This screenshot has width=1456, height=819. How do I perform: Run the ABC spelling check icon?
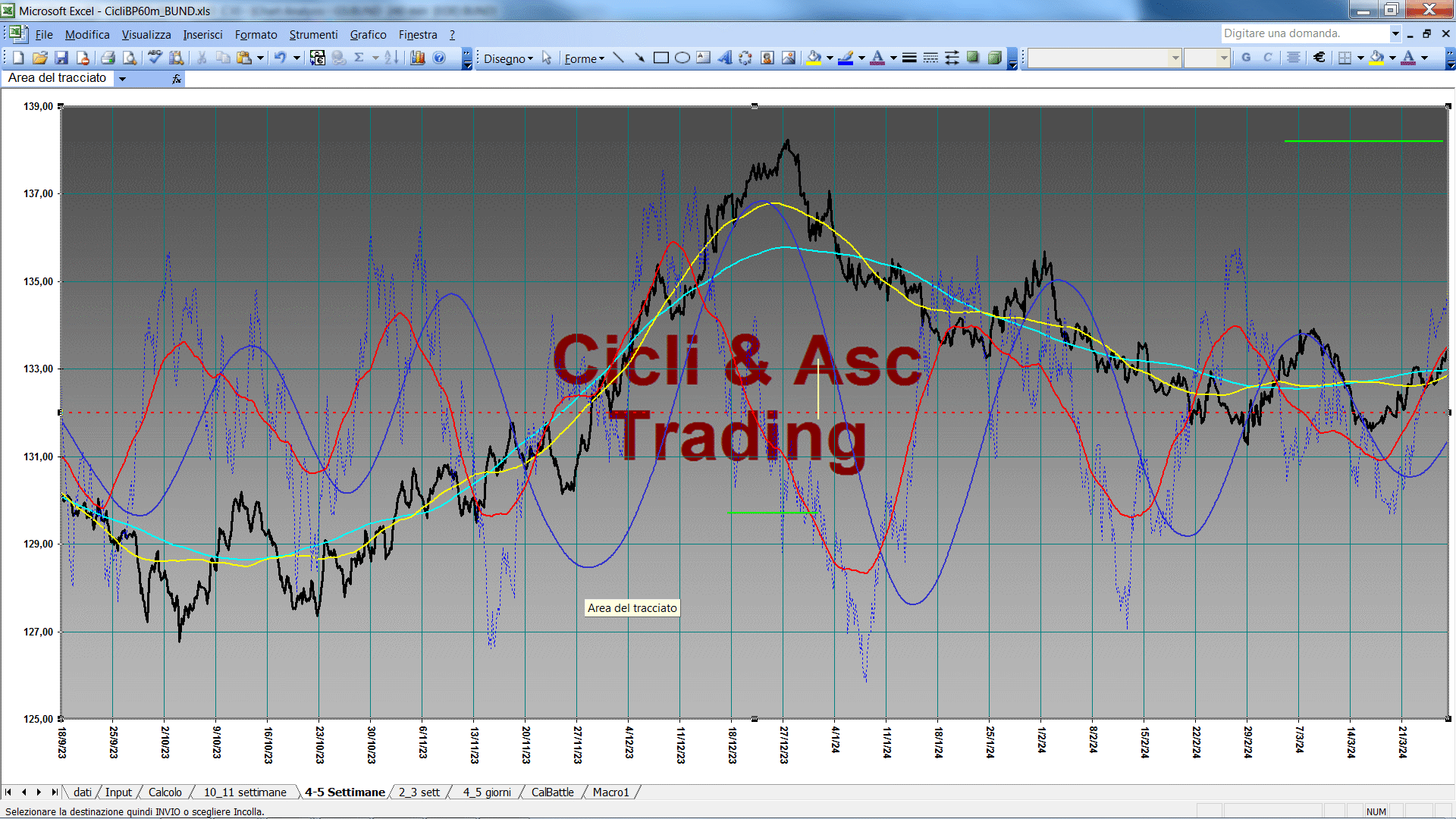(155, 58)
